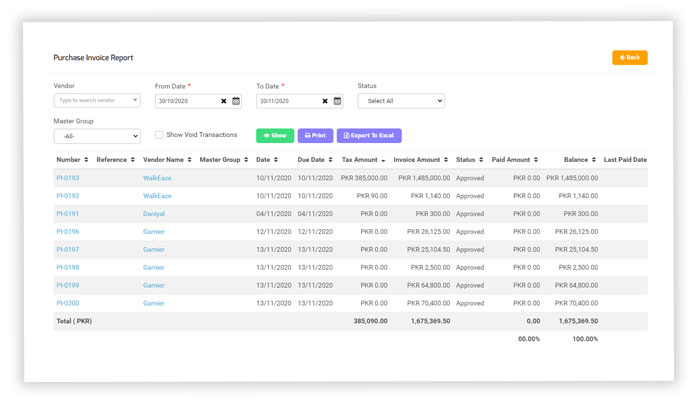The height and width of the screenshot is (403, 699).
Task: Sort by Tax Amount column arrow
Action: click(x=383, y=160)
